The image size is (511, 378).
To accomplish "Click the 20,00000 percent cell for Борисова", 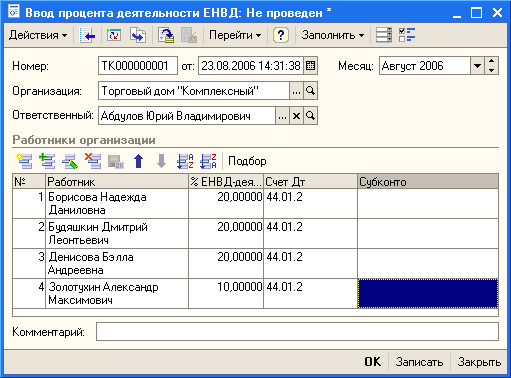I will (x=226, y=204).
